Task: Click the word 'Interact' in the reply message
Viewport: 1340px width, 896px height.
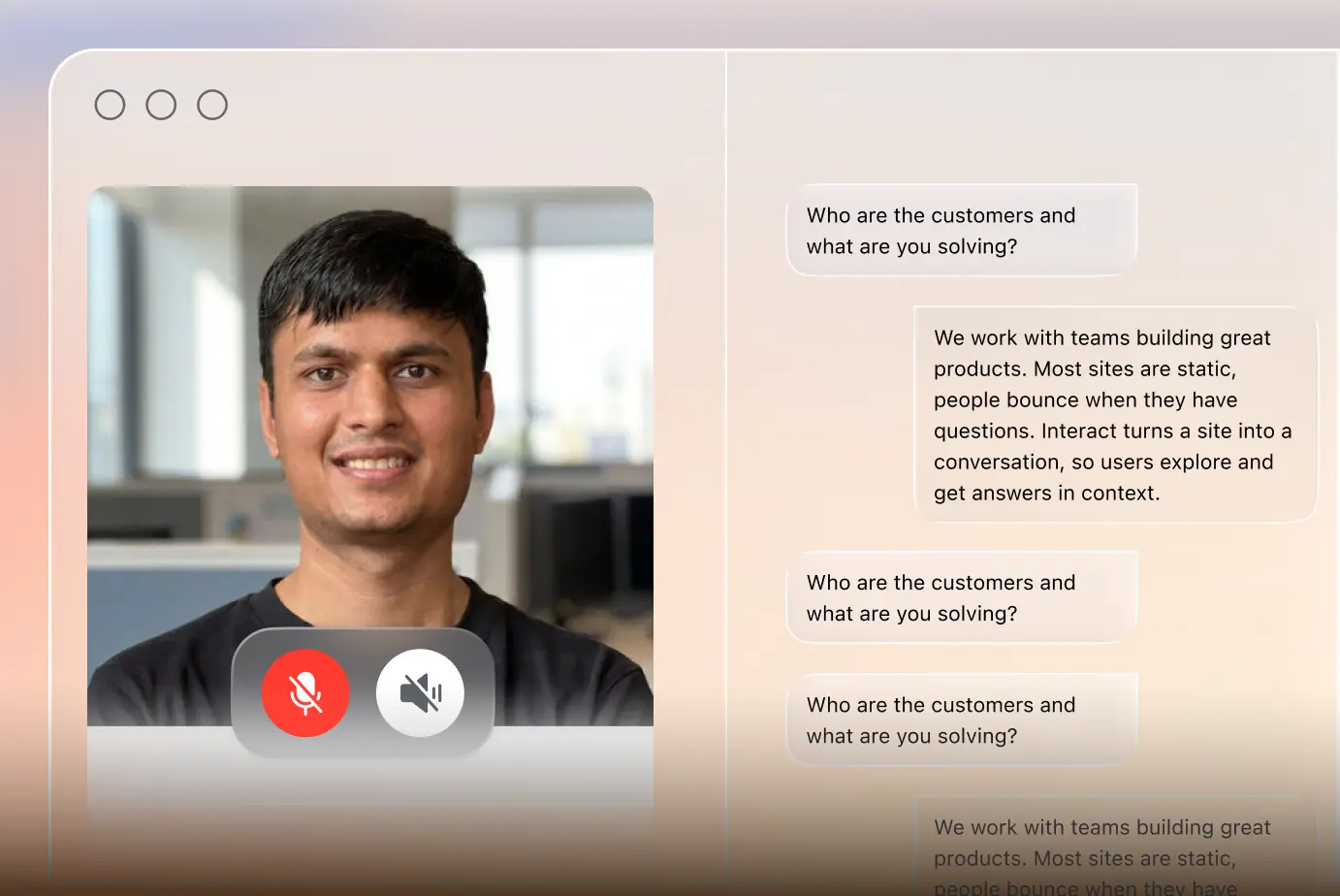Action: [x=1081, y=431]
